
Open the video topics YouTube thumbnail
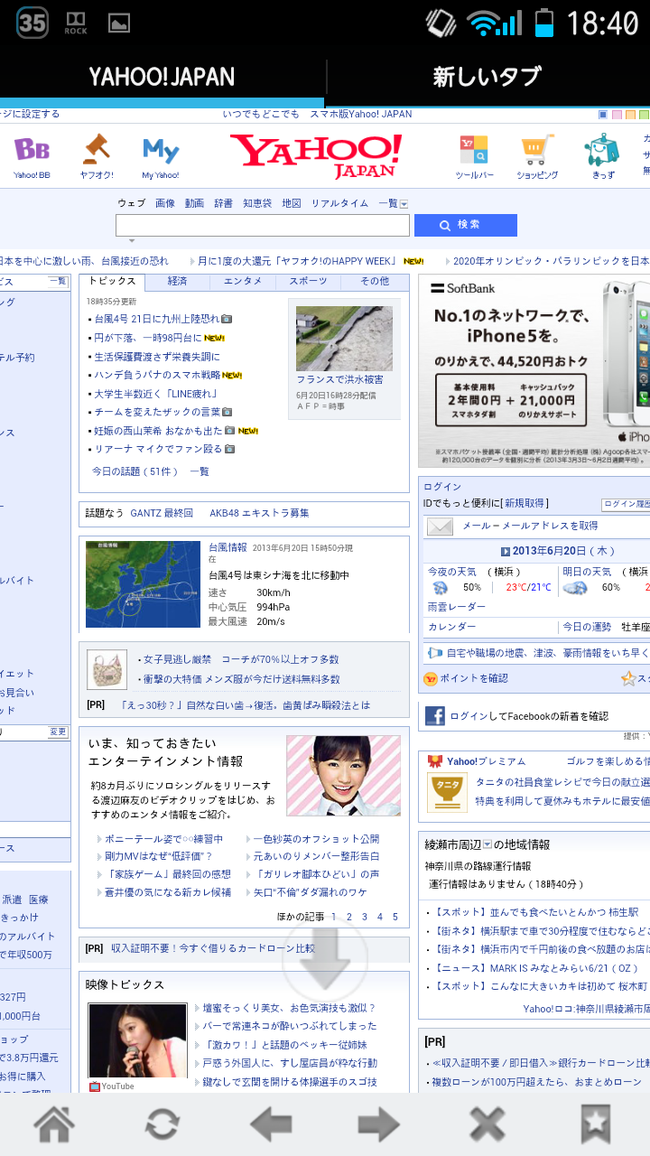click(138, 1040)
